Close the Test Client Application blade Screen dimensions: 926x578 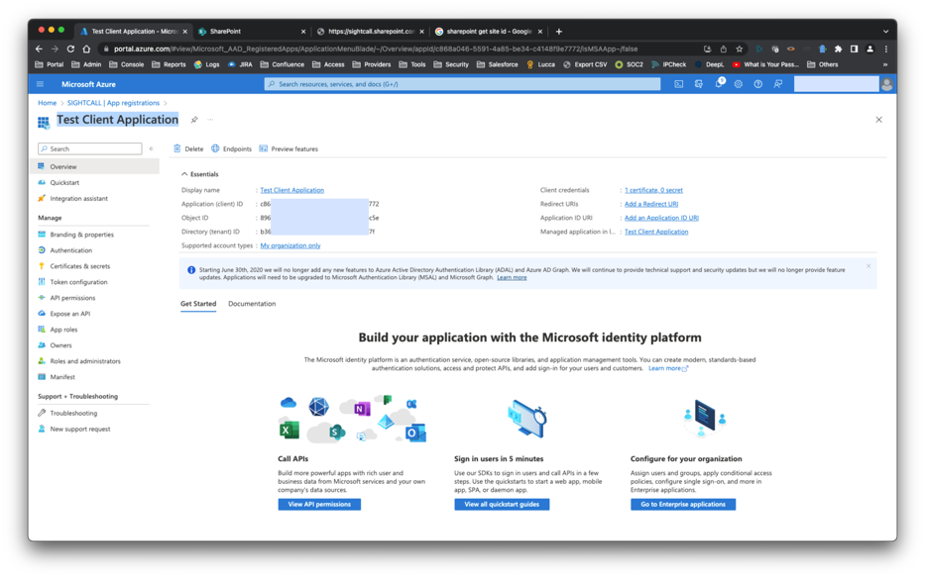click(x=879, y=120)
